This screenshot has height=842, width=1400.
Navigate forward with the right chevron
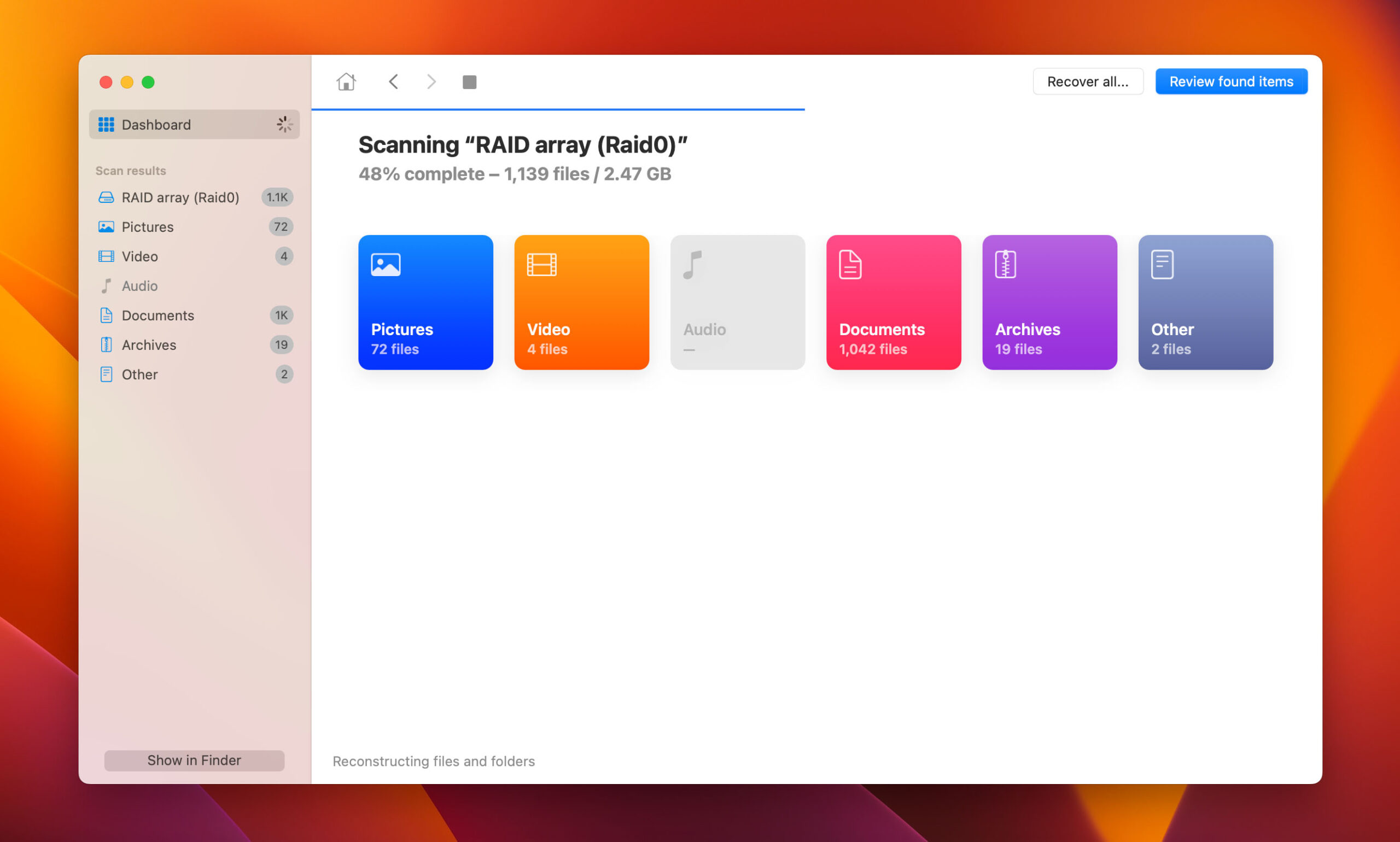431,81
